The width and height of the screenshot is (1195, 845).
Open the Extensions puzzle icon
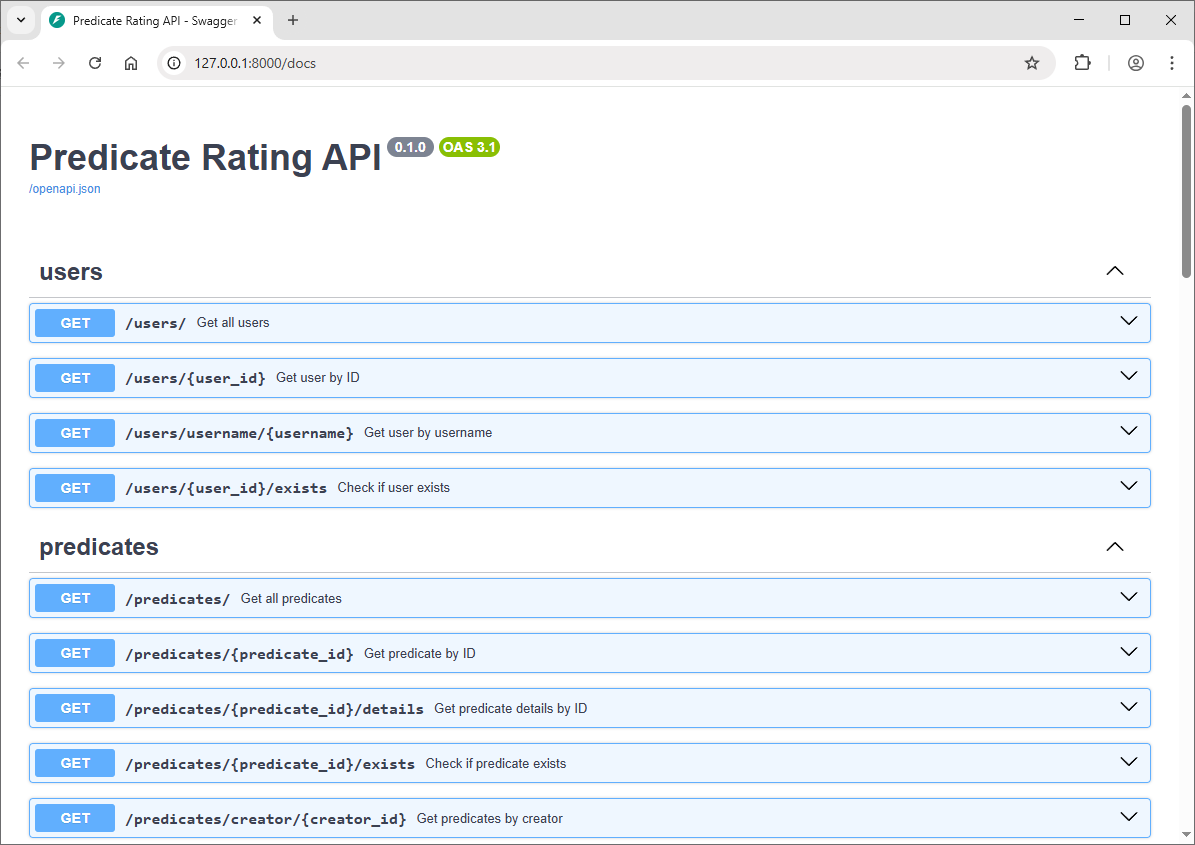[x=1082, y=63]
